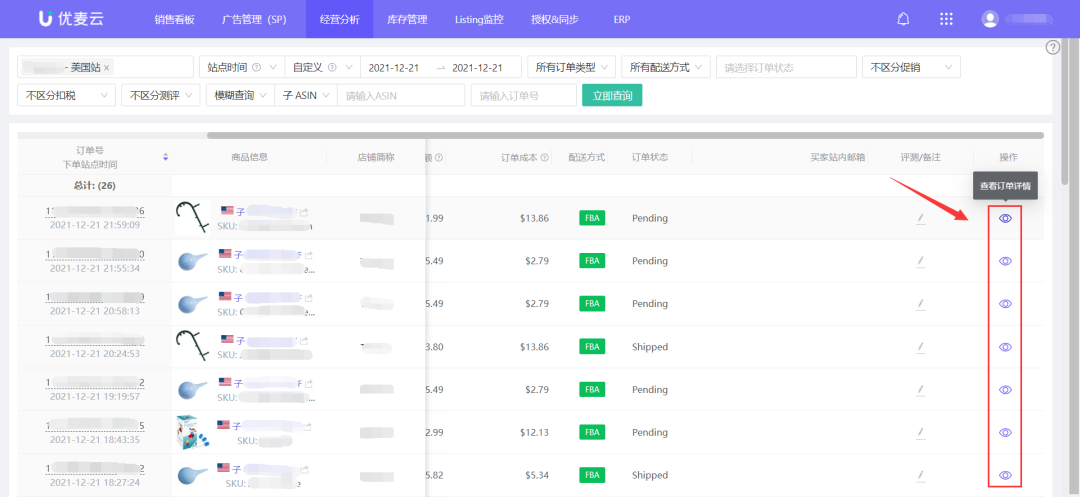
Task: Click the $5.34 order cost cell
Action: pyautogui.click(x=537, y=475)
